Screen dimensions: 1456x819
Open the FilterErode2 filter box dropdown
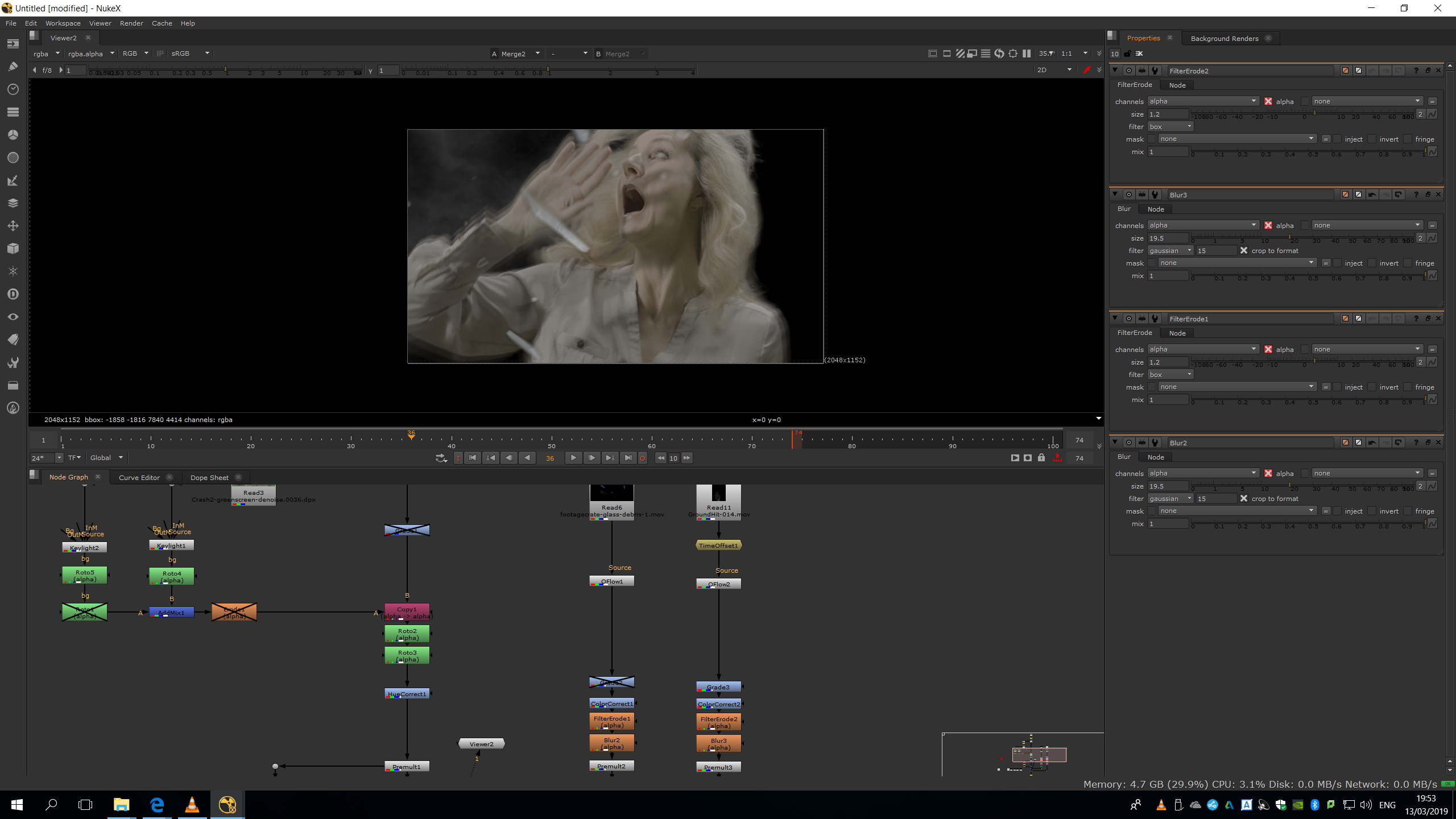pos(1170,127)
